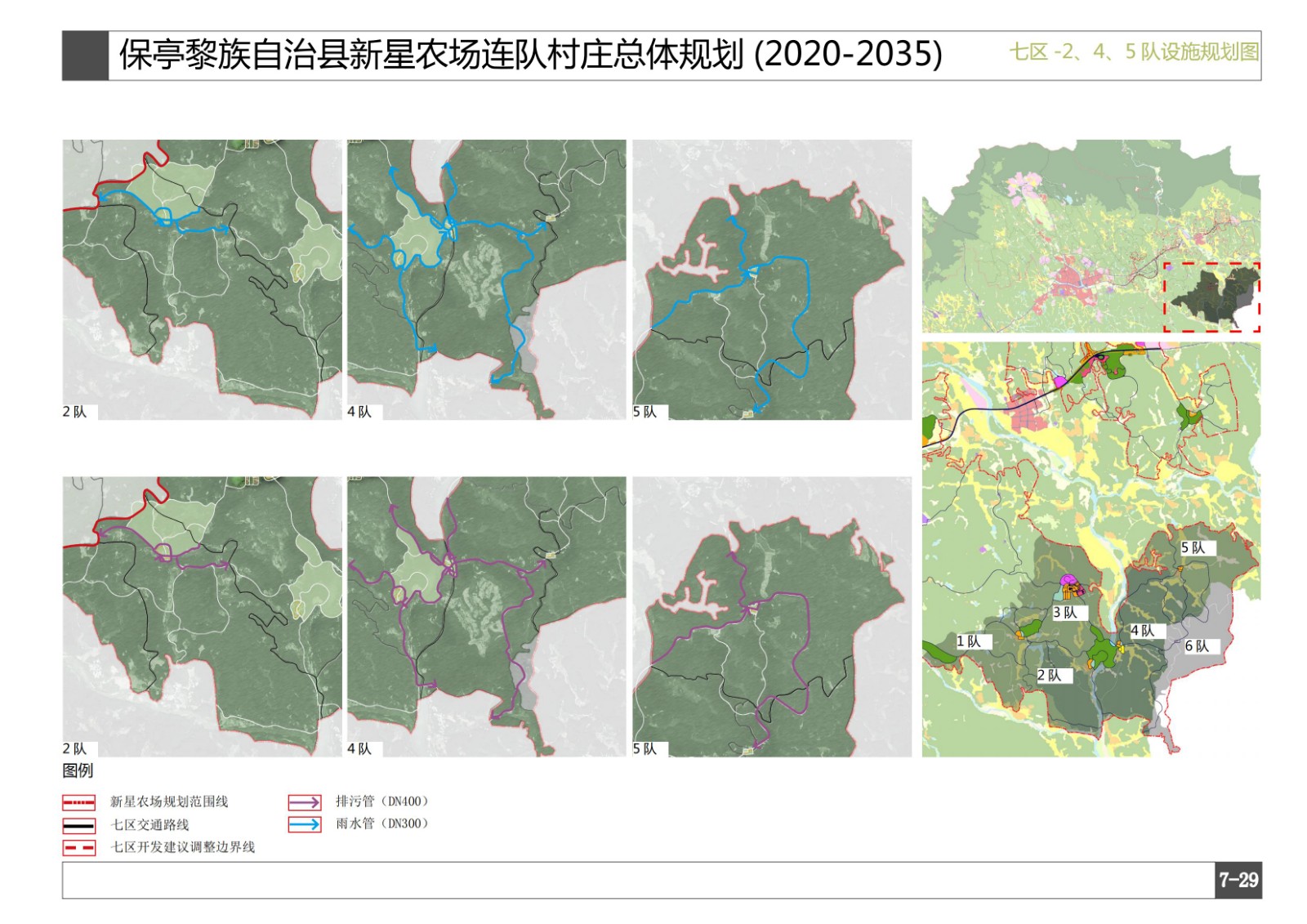Click the 1 队 label on the zone map

(x=974, y=642)
